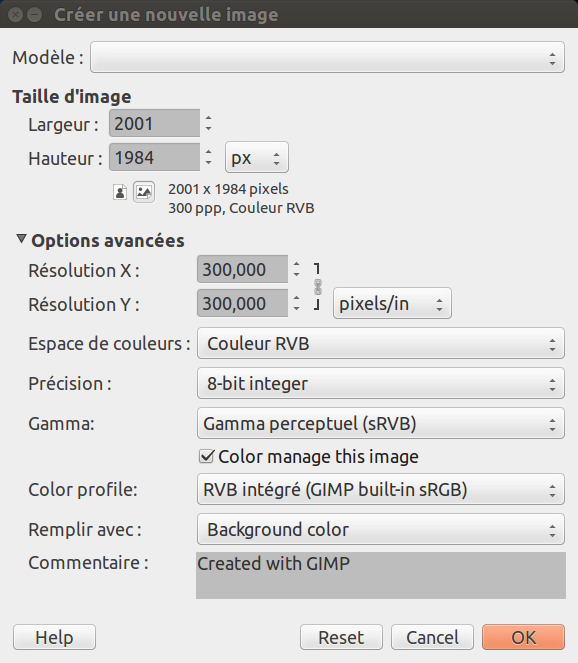Open the Précision 8-bit integer dropdown
This screenshot has height=663, width=578.
click(x=381, y=384)
